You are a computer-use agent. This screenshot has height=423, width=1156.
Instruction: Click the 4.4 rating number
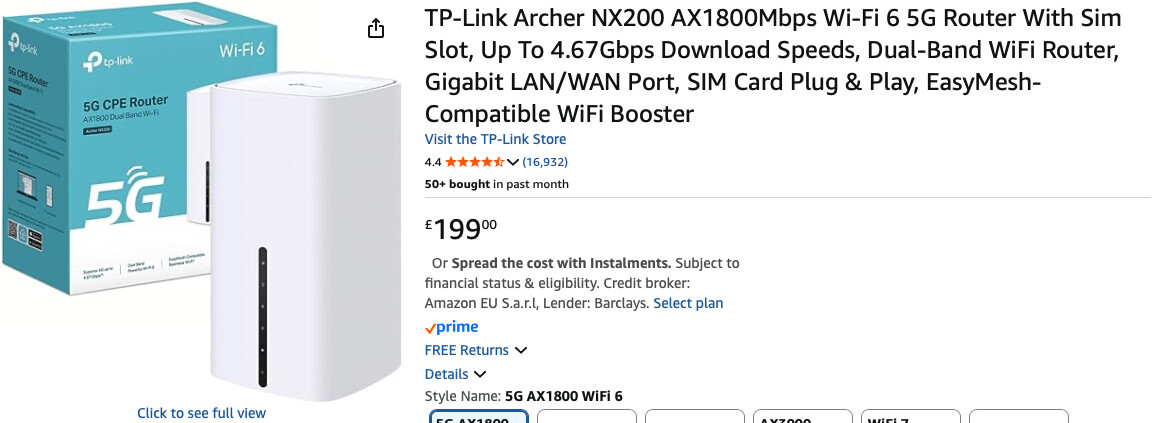(433, 162)
